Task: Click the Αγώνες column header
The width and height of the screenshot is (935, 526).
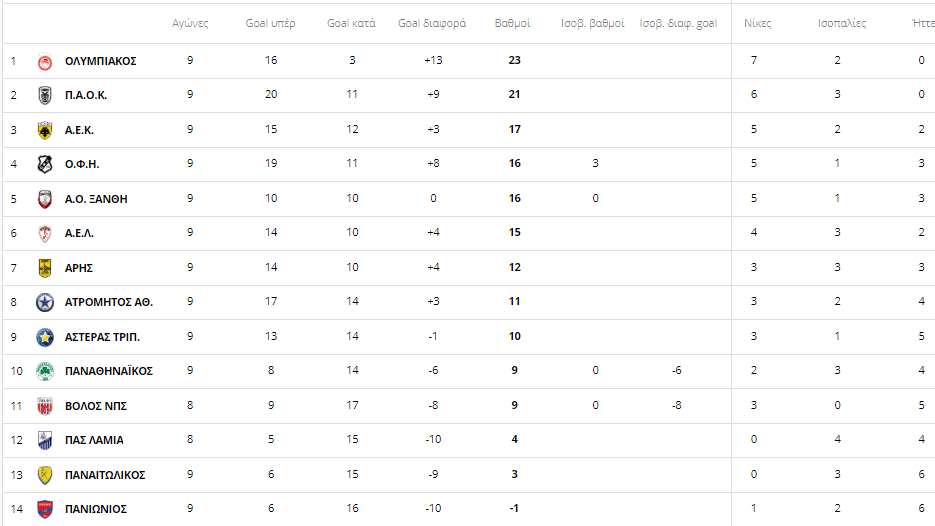Action: tap(190, 23)
